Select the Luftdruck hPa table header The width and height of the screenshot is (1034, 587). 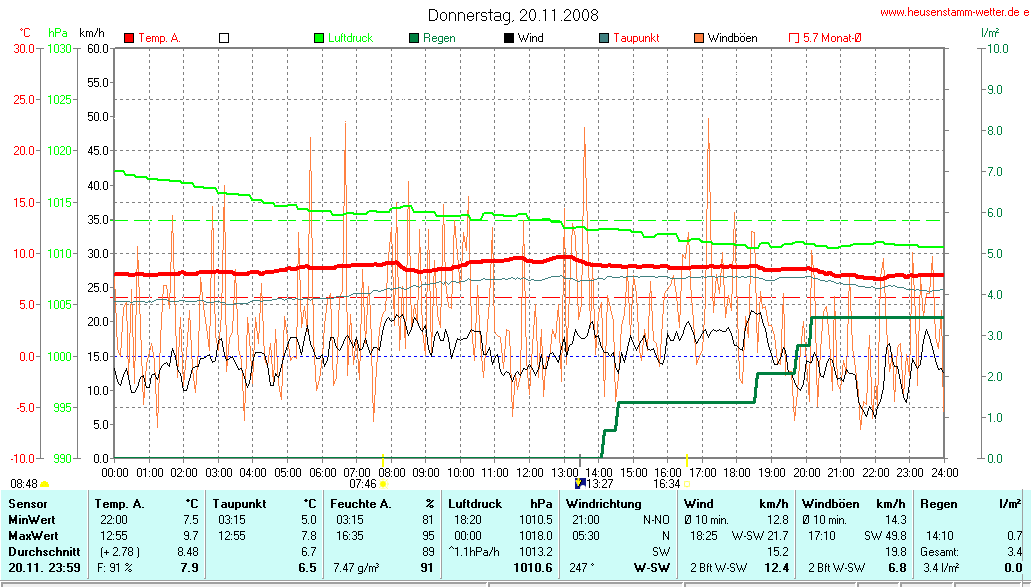[499, 503]
